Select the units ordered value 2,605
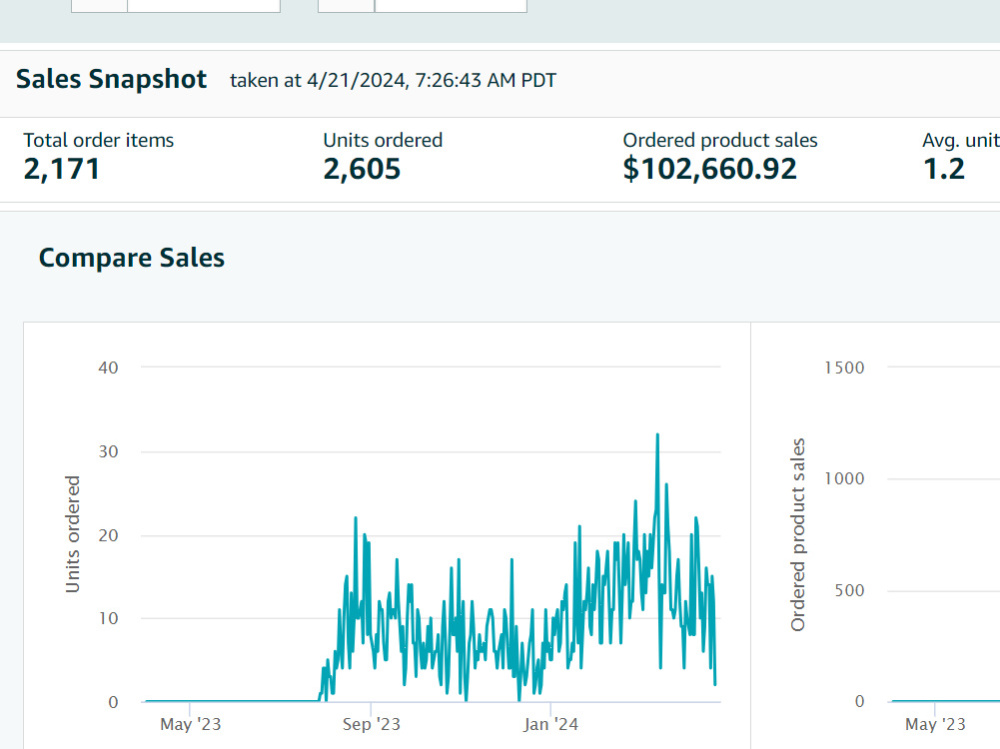 tap(362, 169)
